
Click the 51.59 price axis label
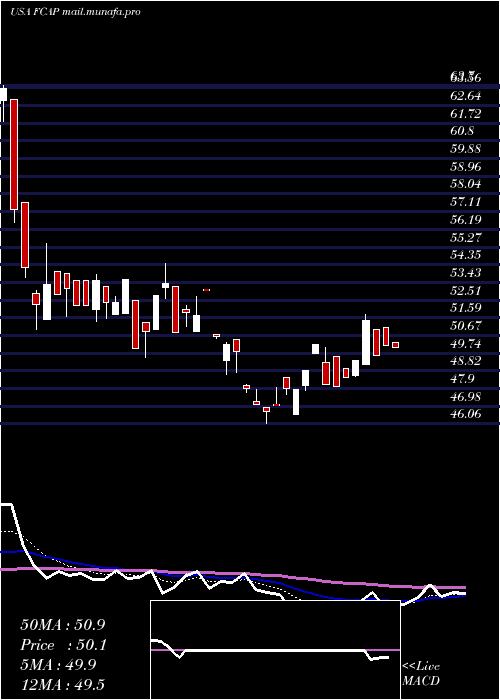coord(465,308)
